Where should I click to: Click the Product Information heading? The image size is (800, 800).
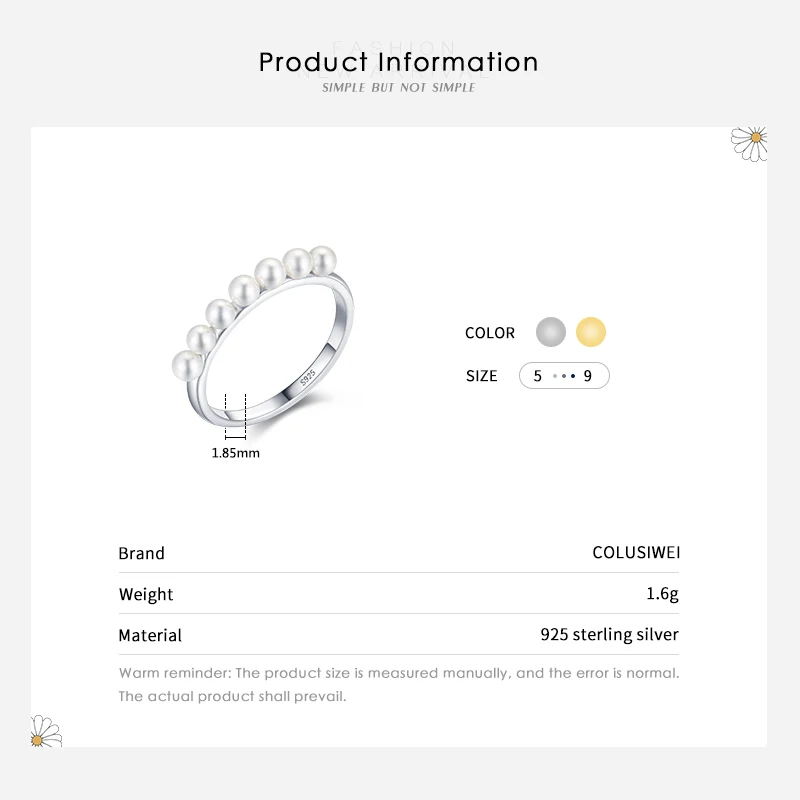click(399, 62)
